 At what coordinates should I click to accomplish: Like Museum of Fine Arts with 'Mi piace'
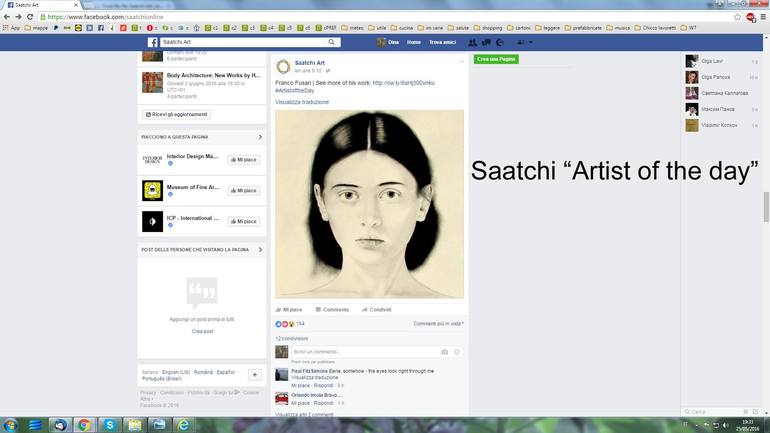tap(244, 190)
